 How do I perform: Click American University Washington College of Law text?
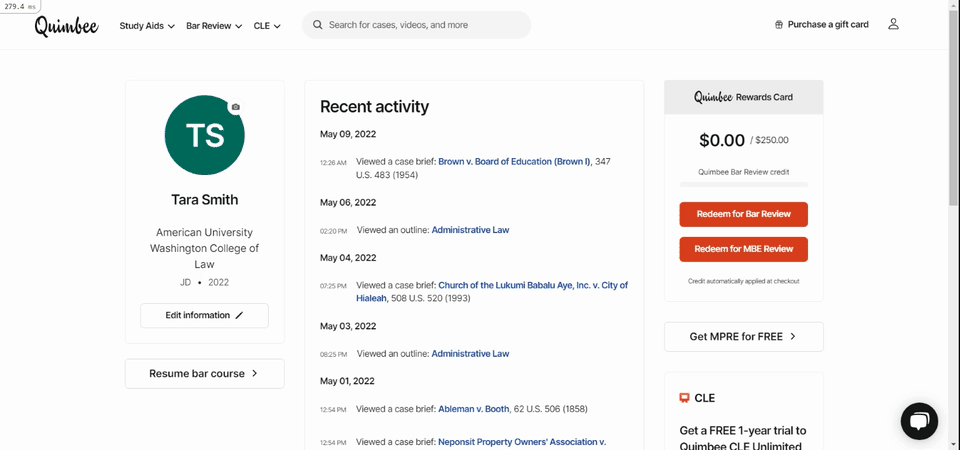pyautogui.click(x=204, y=249)
